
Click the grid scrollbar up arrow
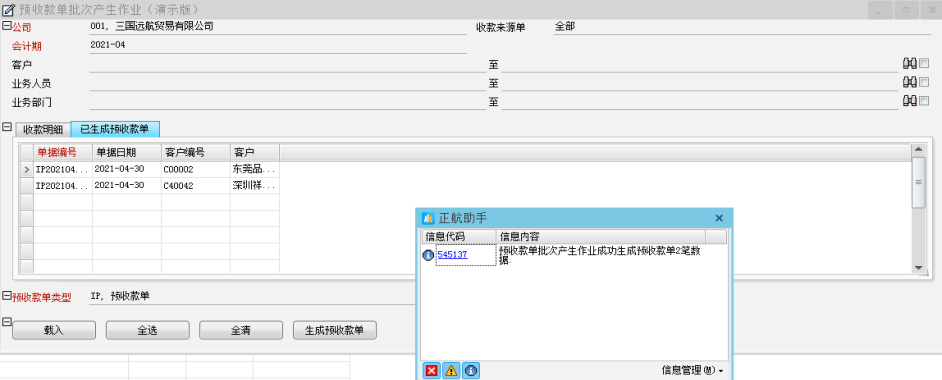(x=918, y=149)
